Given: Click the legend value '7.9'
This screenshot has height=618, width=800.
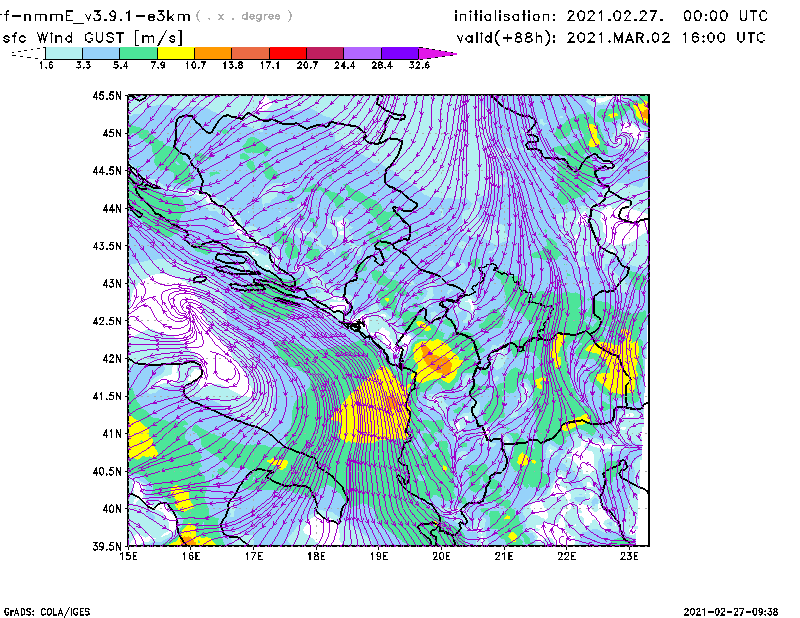Looking at the screenshot, I should [158, 65].
